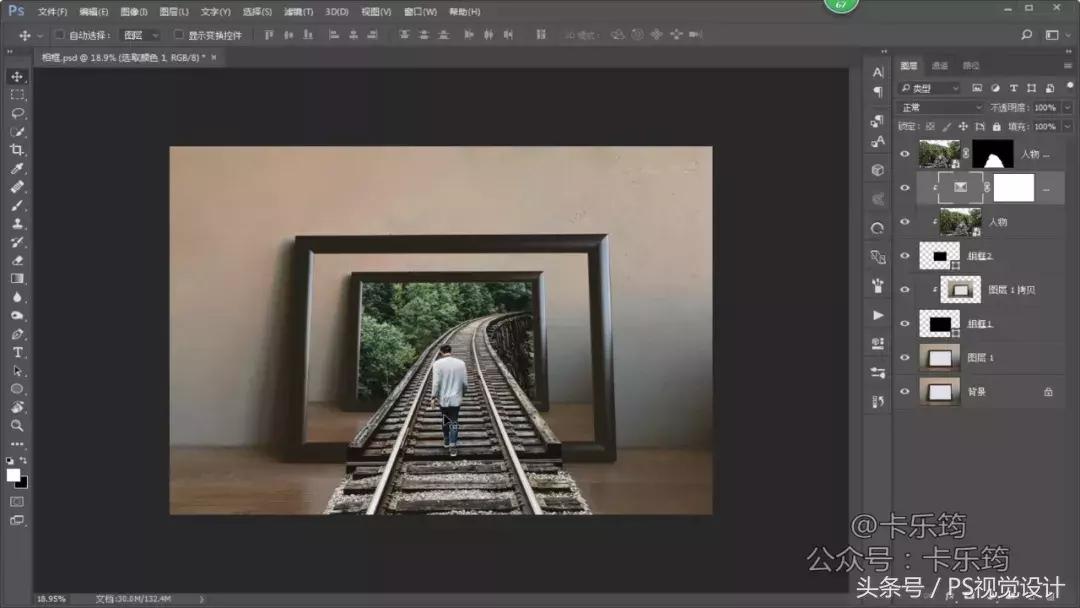The height and width of the screenshot is (608, 1080).
Task: Click the search icon in the options bar
Action: tap(1026, 35)
